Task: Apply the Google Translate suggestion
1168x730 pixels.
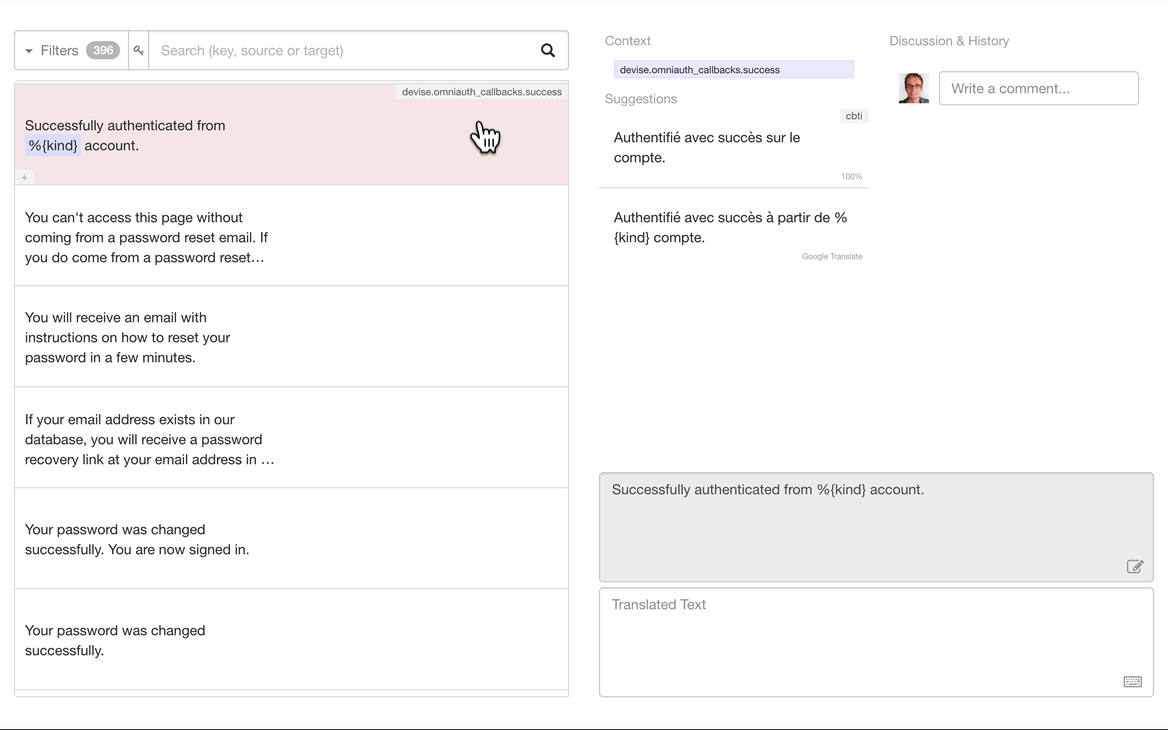Action: [730, 227]
